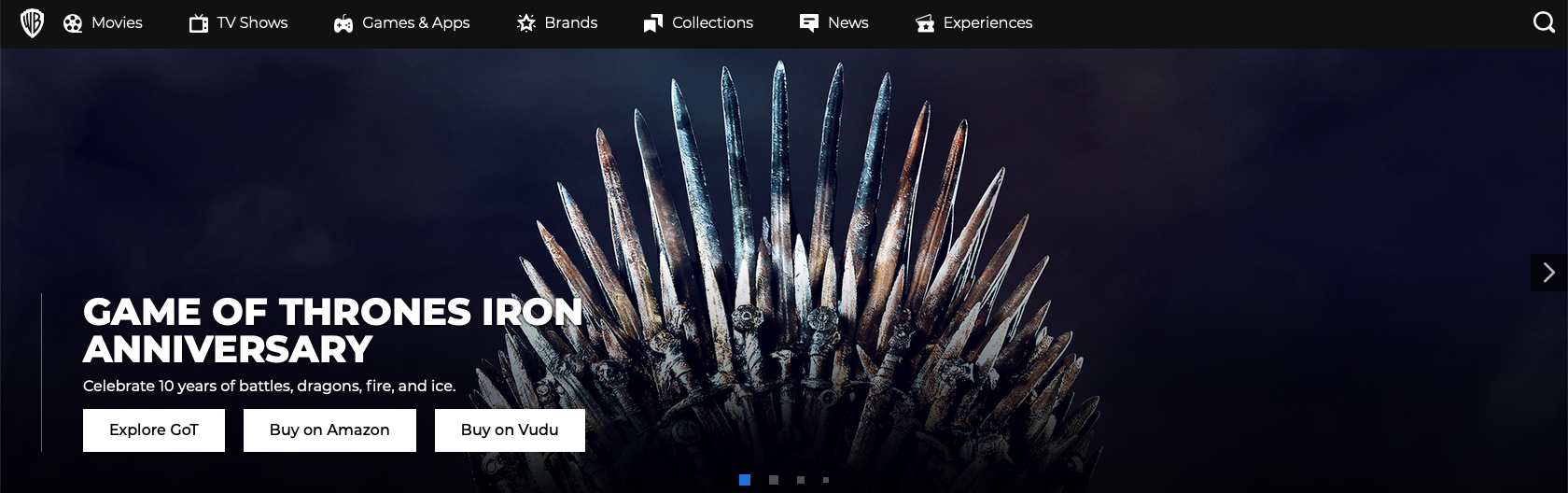Open the Games & Apps menu
The width and height of the screenshot is (1568, 493).
(x=416, y=22)
